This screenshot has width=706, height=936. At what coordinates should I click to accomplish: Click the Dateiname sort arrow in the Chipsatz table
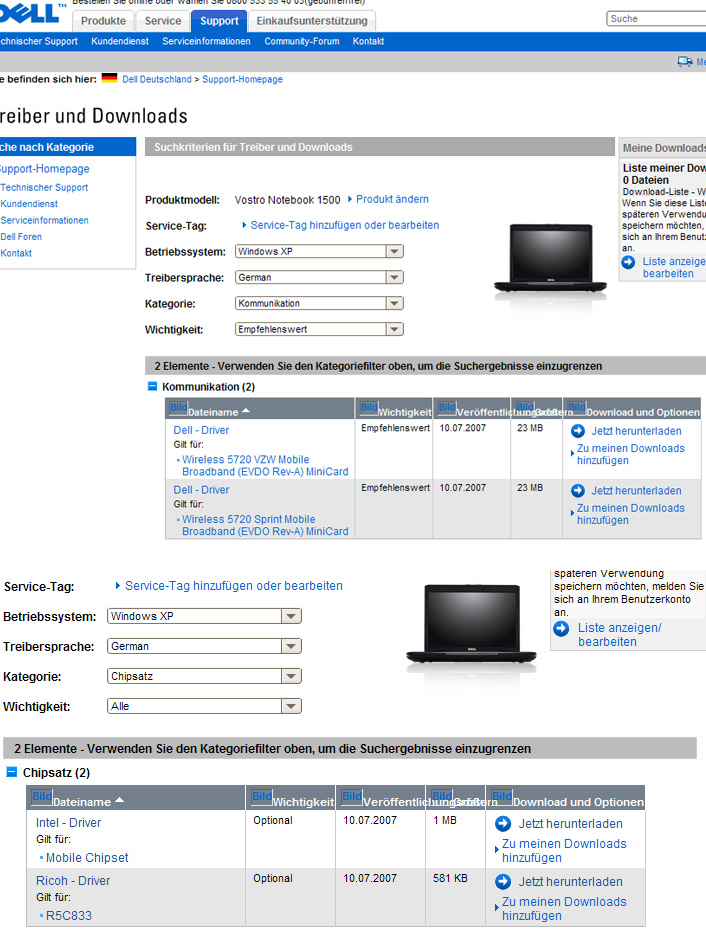(119, 800)
